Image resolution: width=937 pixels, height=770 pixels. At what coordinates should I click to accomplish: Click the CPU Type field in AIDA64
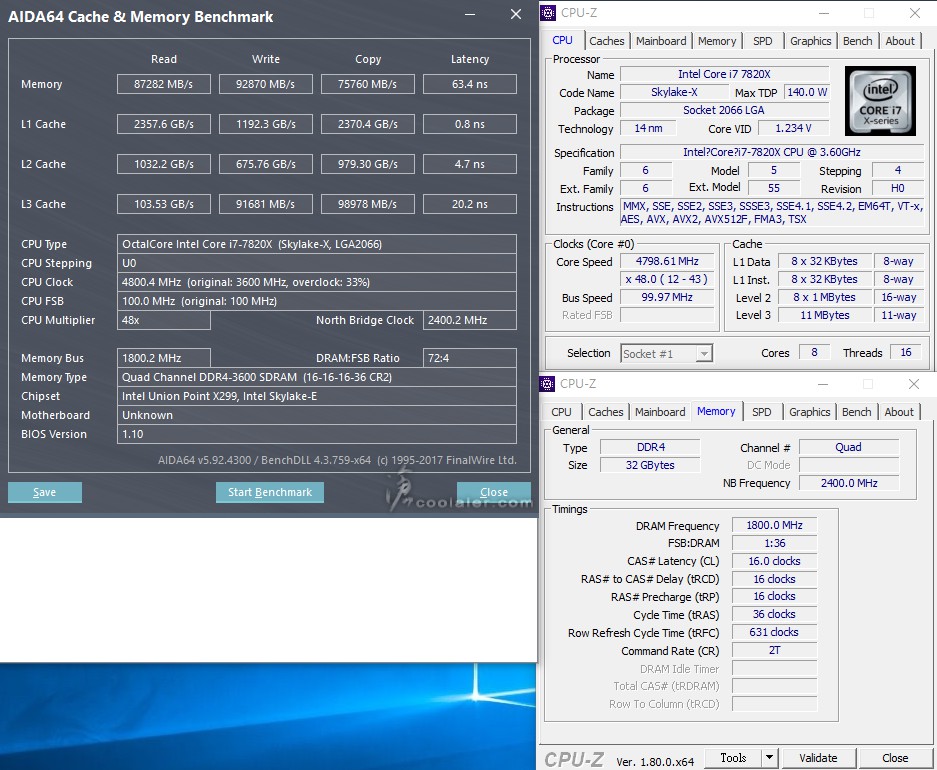coord(317,244)
